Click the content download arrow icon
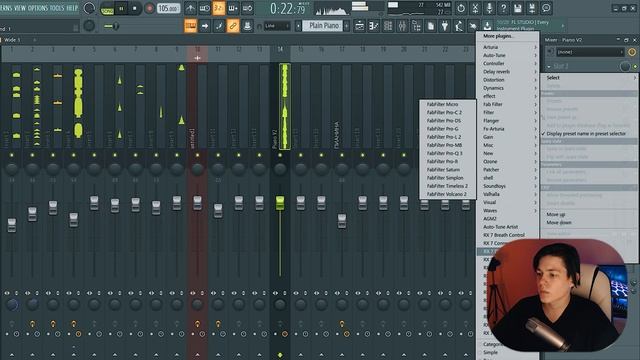Image resolution: width=640 pixels, height=360 pixels. (x=487, y=26)
